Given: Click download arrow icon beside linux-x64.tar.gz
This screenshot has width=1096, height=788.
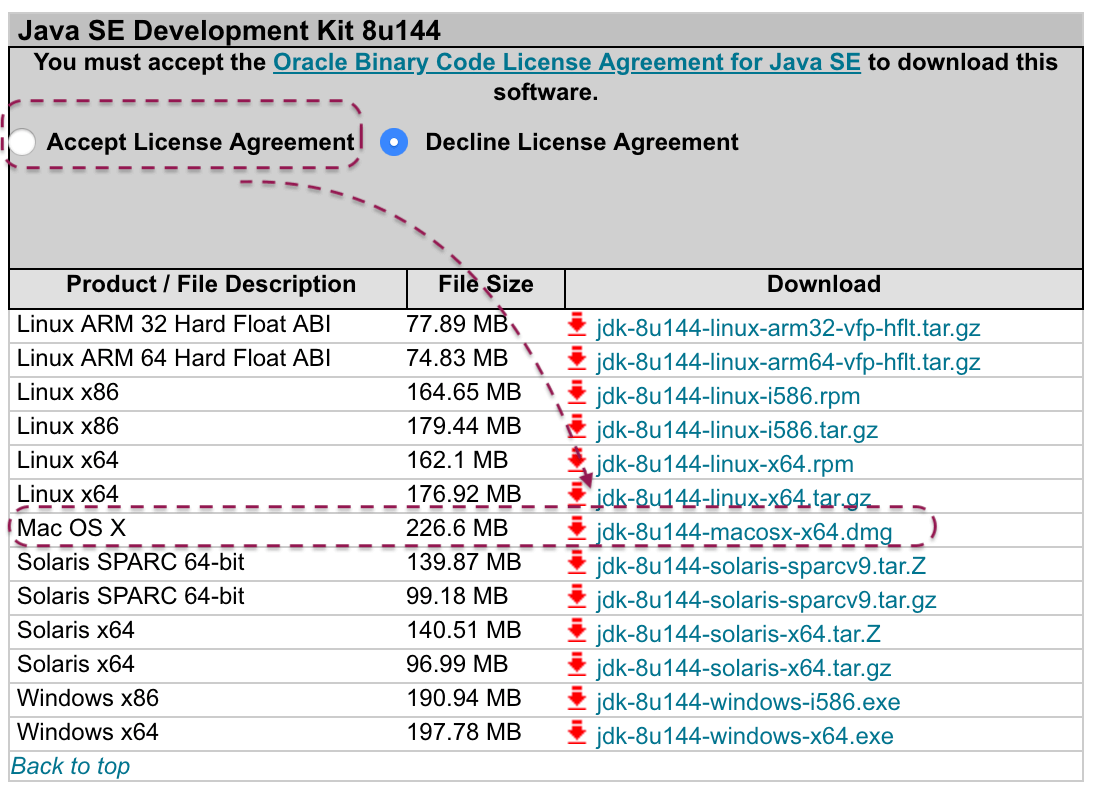Looking at the screenshot, I should (577, 495).
